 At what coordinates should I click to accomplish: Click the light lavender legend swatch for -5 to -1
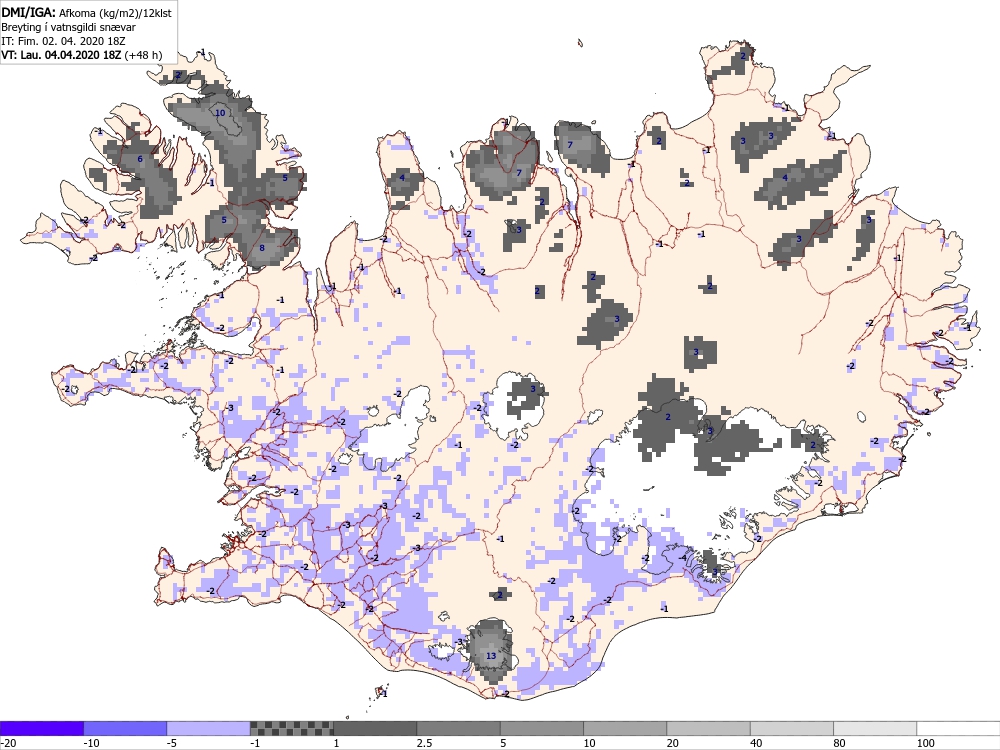coord(209,728)
